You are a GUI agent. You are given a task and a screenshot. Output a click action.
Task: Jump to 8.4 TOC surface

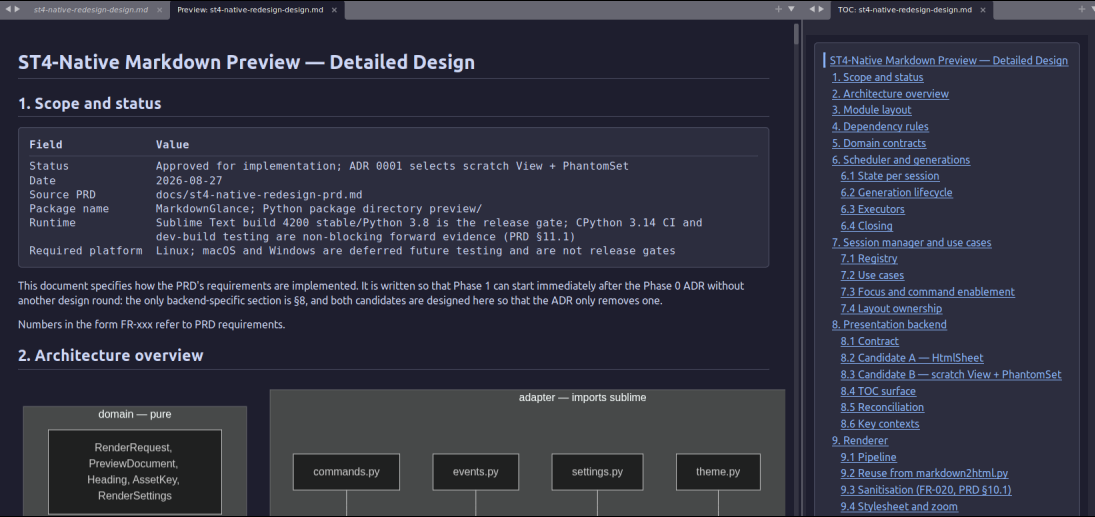(x=879, y=391)
